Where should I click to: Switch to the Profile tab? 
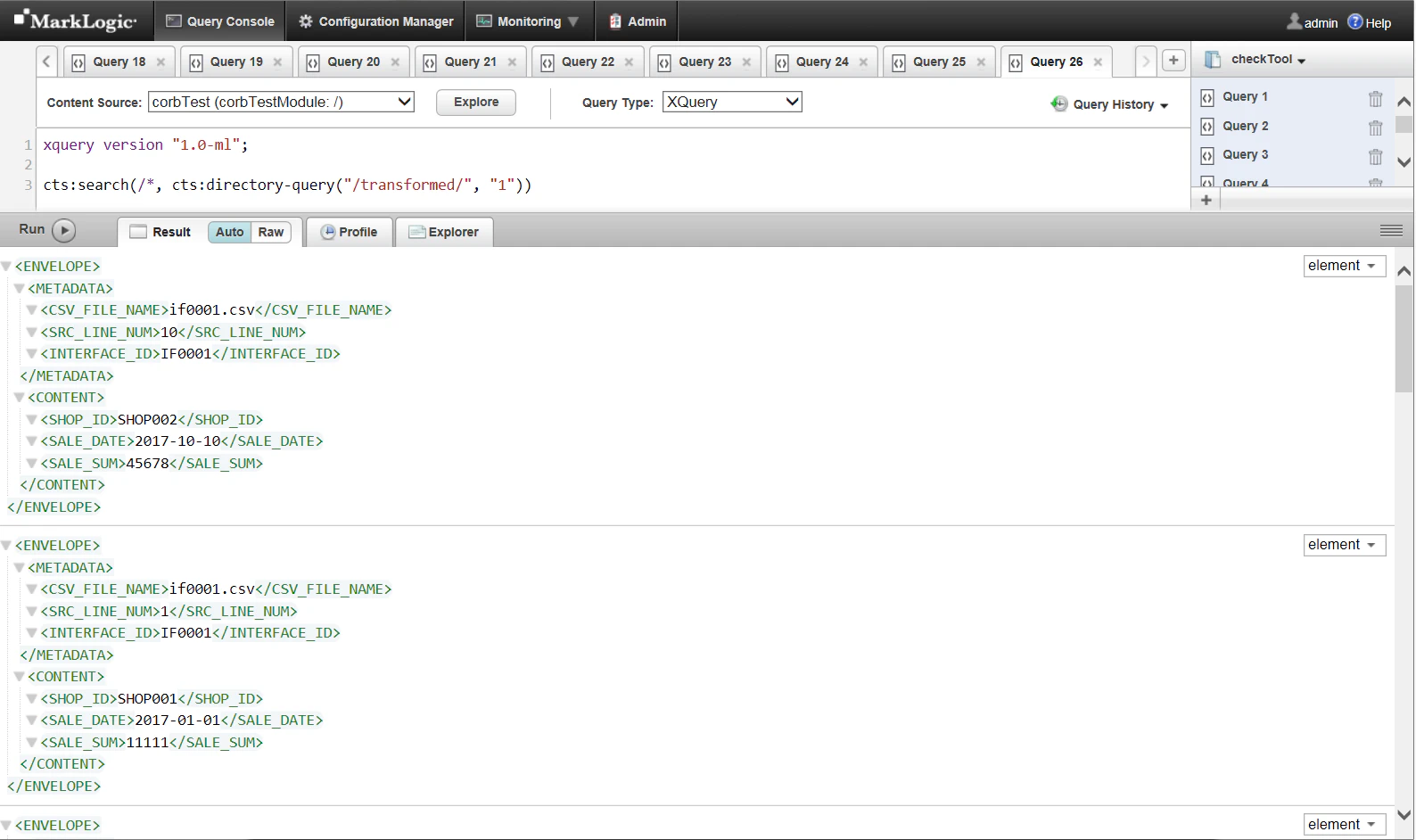click(x=350, y=232)
